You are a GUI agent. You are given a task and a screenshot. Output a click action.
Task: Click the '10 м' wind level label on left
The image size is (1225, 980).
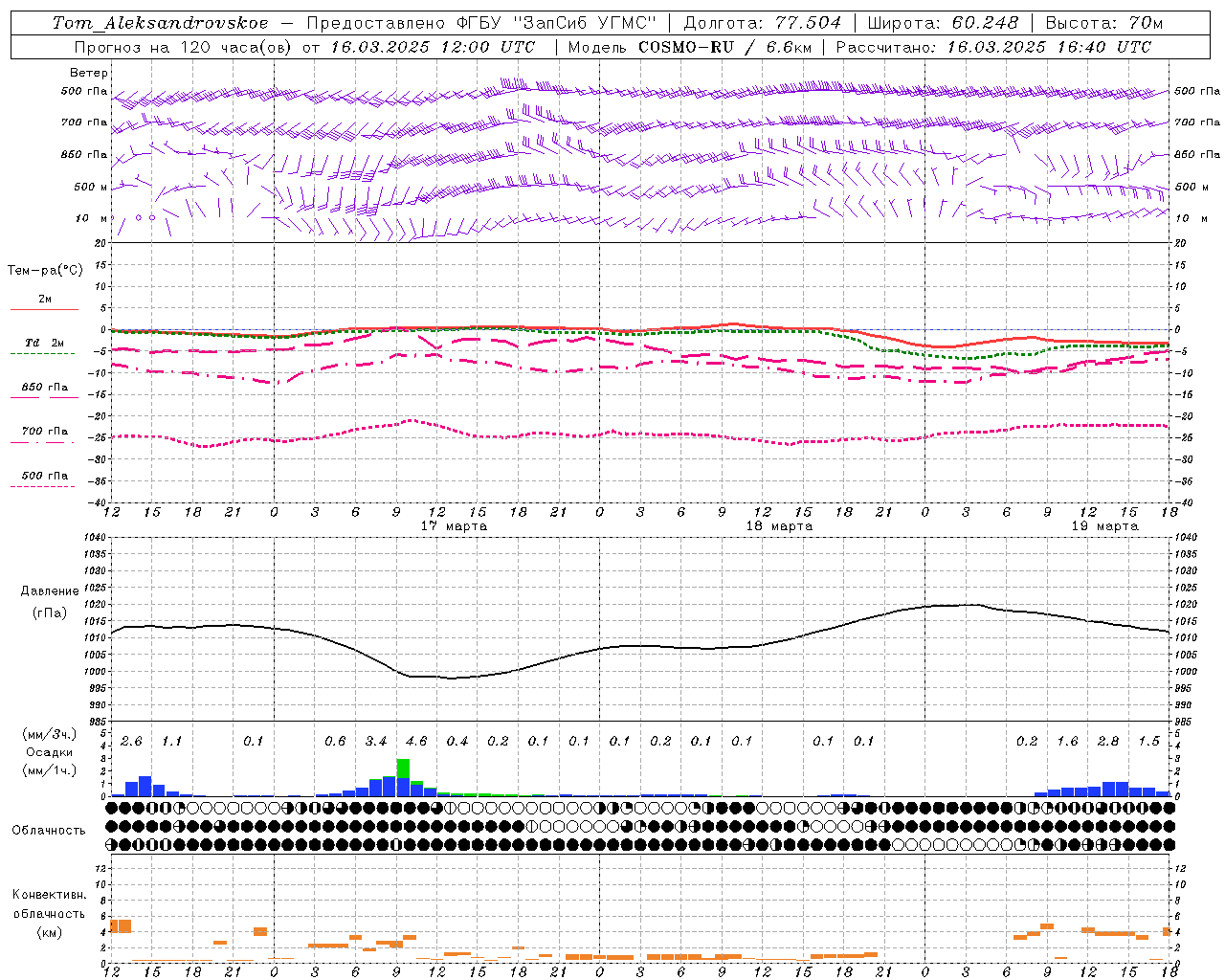(x=92, y=219)
